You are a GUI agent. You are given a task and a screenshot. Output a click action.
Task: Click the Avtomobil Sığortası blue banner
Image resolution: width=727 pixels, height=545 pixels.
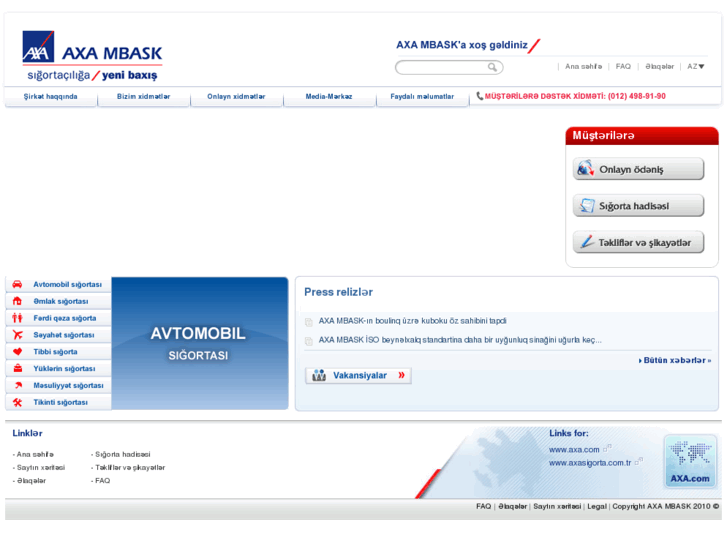(200, 343)
